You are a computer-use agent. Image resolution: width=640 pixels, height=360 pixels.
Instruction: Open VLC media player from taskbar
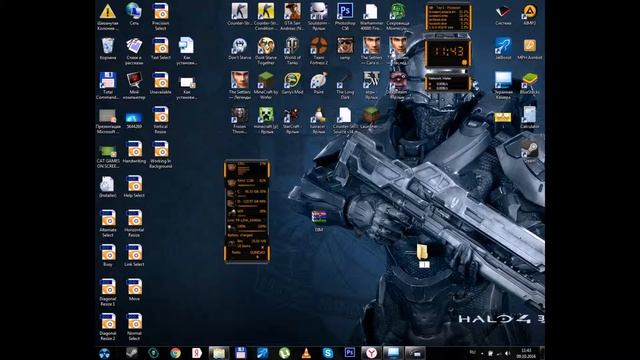pos(306,353)
